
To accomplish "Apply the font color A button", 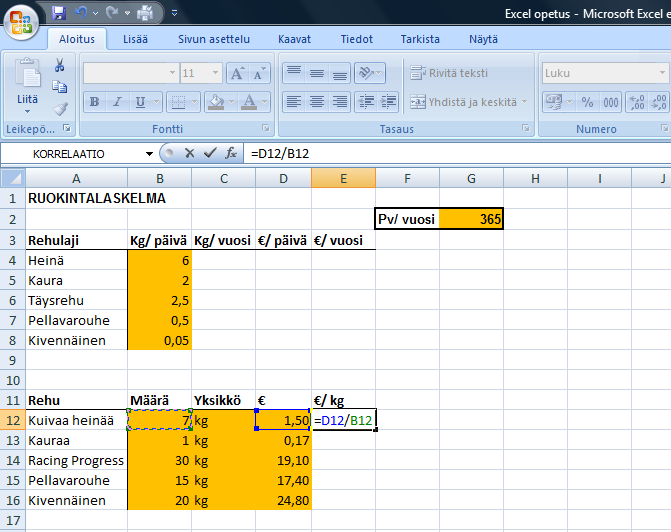I will (x=249, y=102).
